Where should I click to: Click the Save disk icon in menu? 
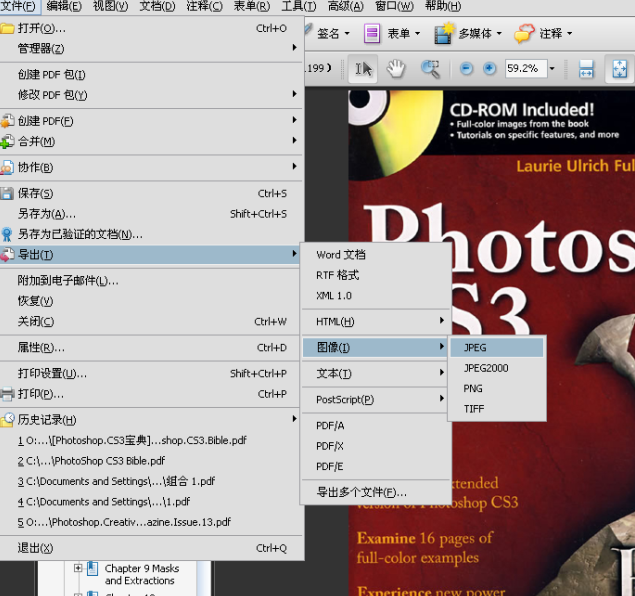(x=7, y=193)
